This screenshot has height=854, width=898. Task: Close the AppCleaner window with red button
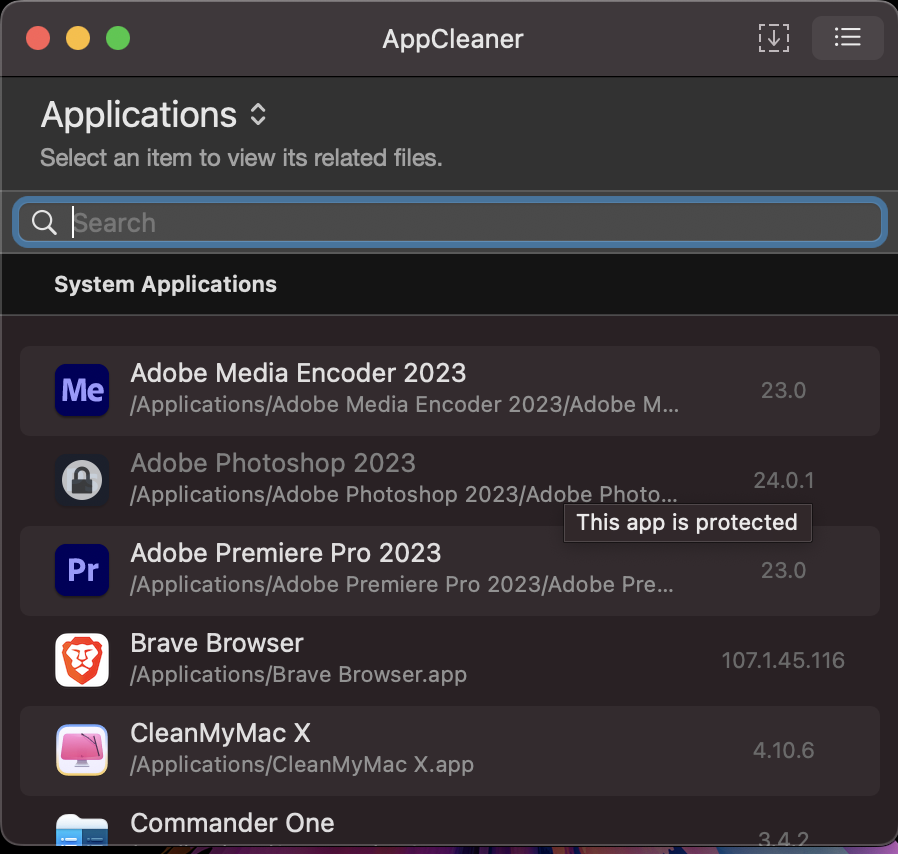pyautogui.click(x=38, y=38)
